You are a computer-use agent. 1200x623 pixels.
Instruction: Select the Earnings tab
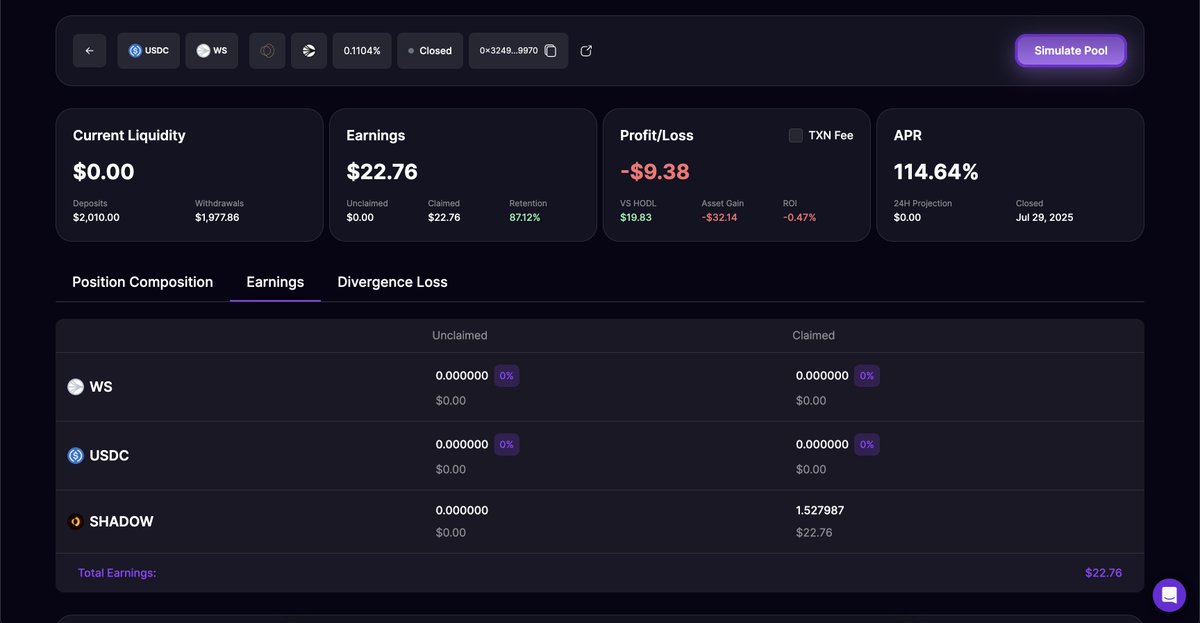(275, 282)
